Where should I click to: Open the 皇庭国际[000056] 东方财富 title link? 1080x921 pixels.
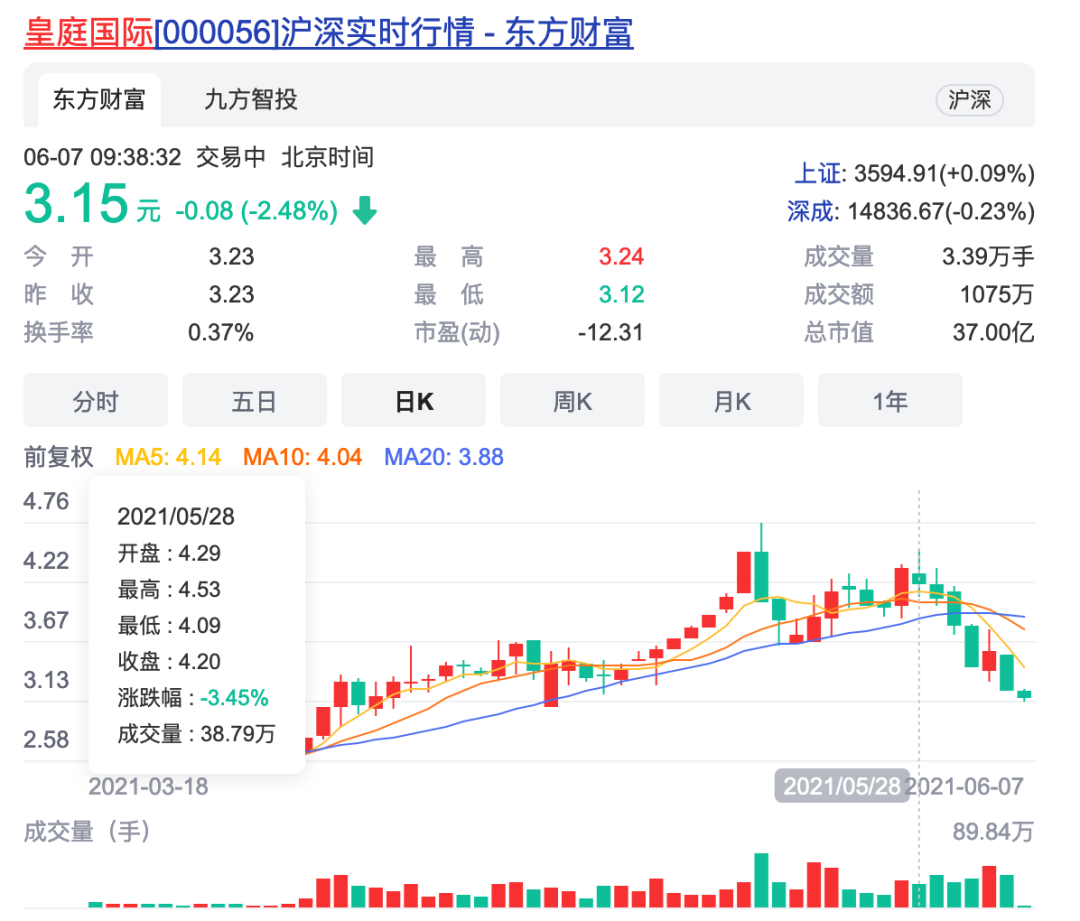tap(329, 33)
